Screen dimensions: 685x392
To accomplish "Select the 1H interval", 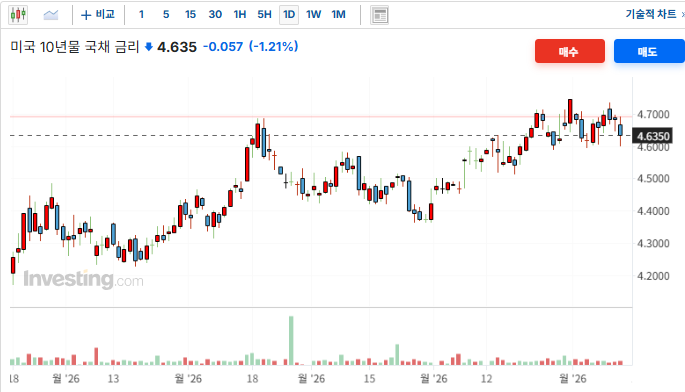I will pyautogui.click(x=240, y=15).
